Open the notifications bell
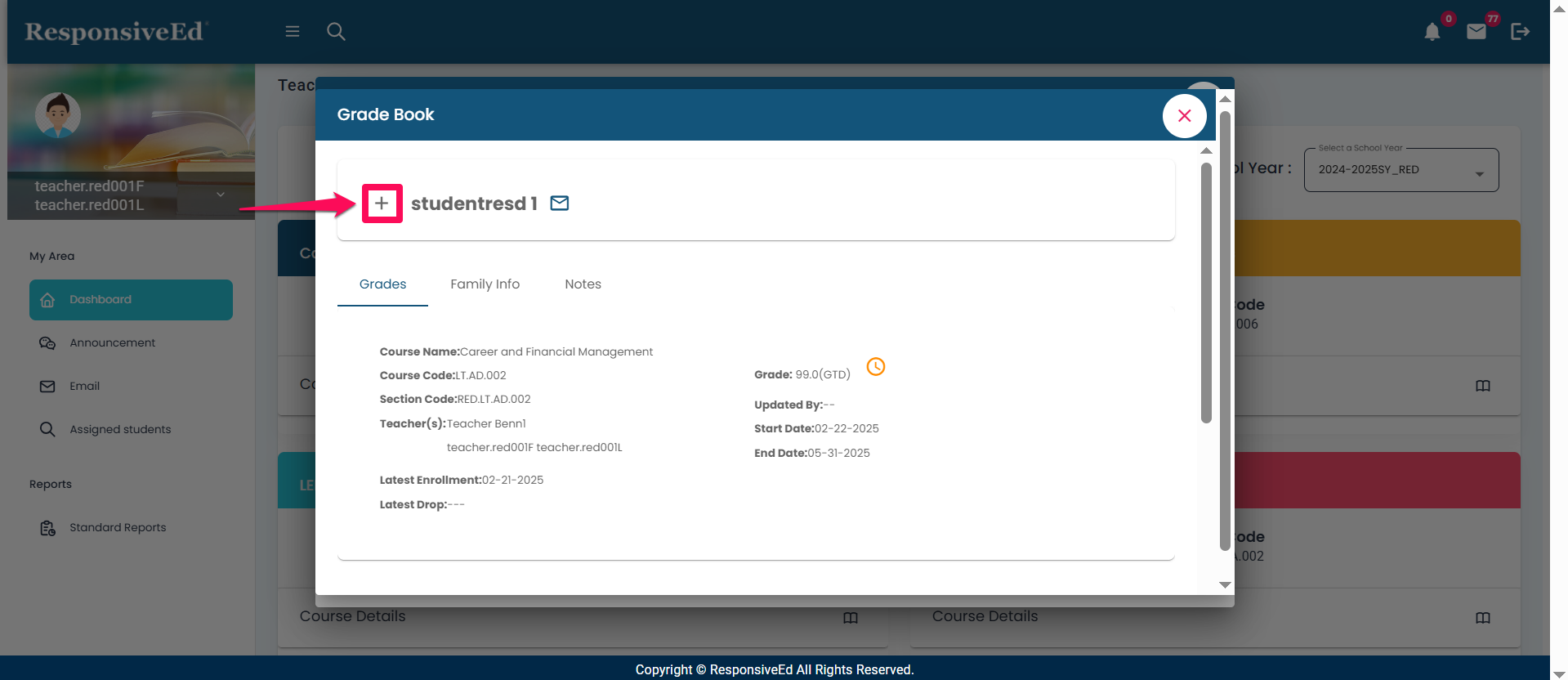This screenshot has width=1568, height=680. 1432,32
